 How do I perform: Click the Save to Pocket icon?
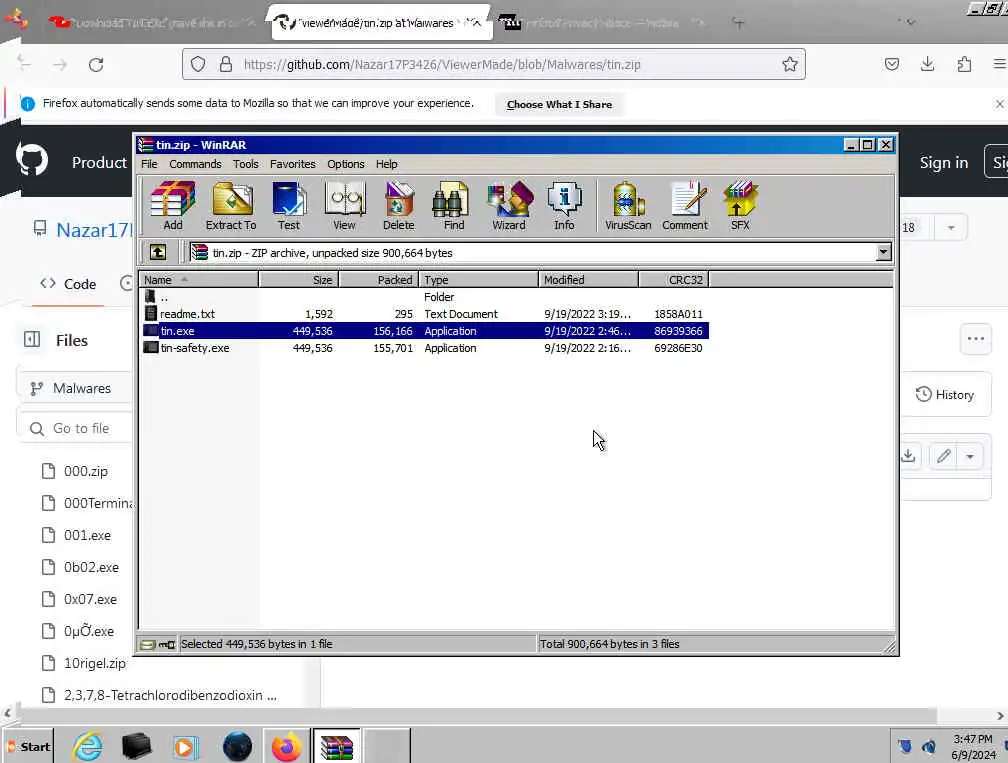click(x=892, y=64)
